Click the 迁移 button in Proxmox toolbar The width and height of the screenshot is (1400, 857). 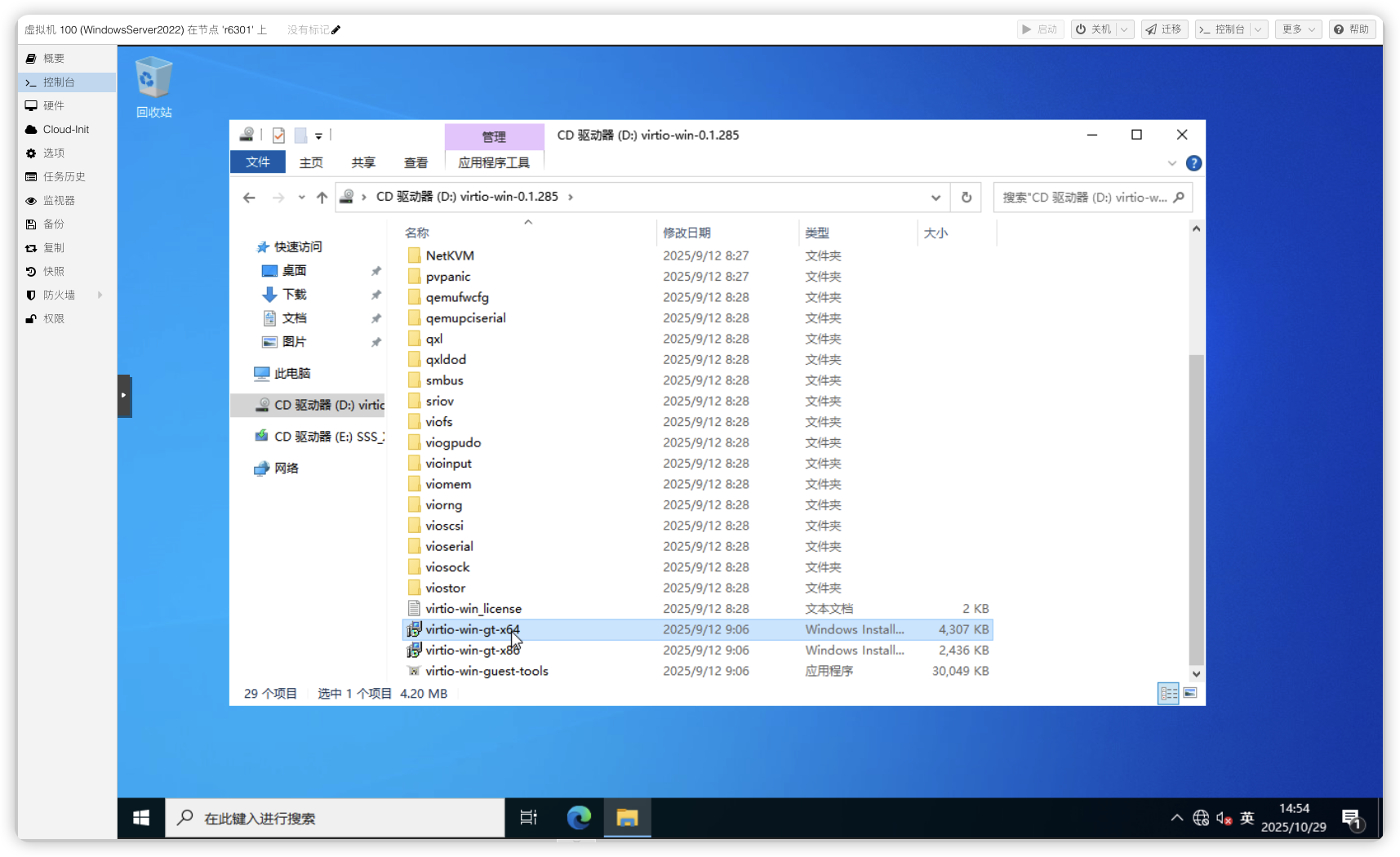pos(1164,29)
